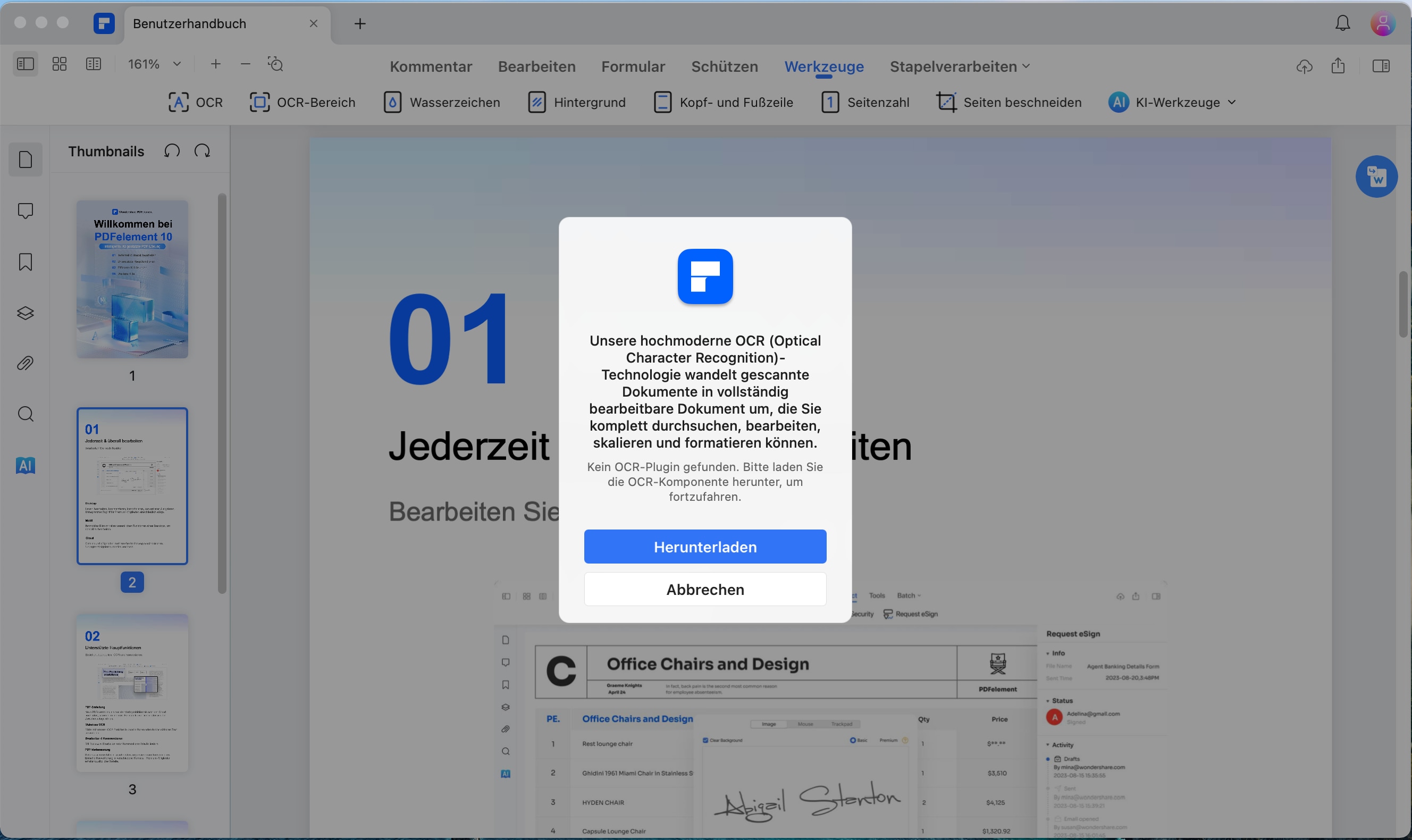The image size is (1412, 840).
Task: Click the page number 2 label badge
Action: (x=132, y=583)
